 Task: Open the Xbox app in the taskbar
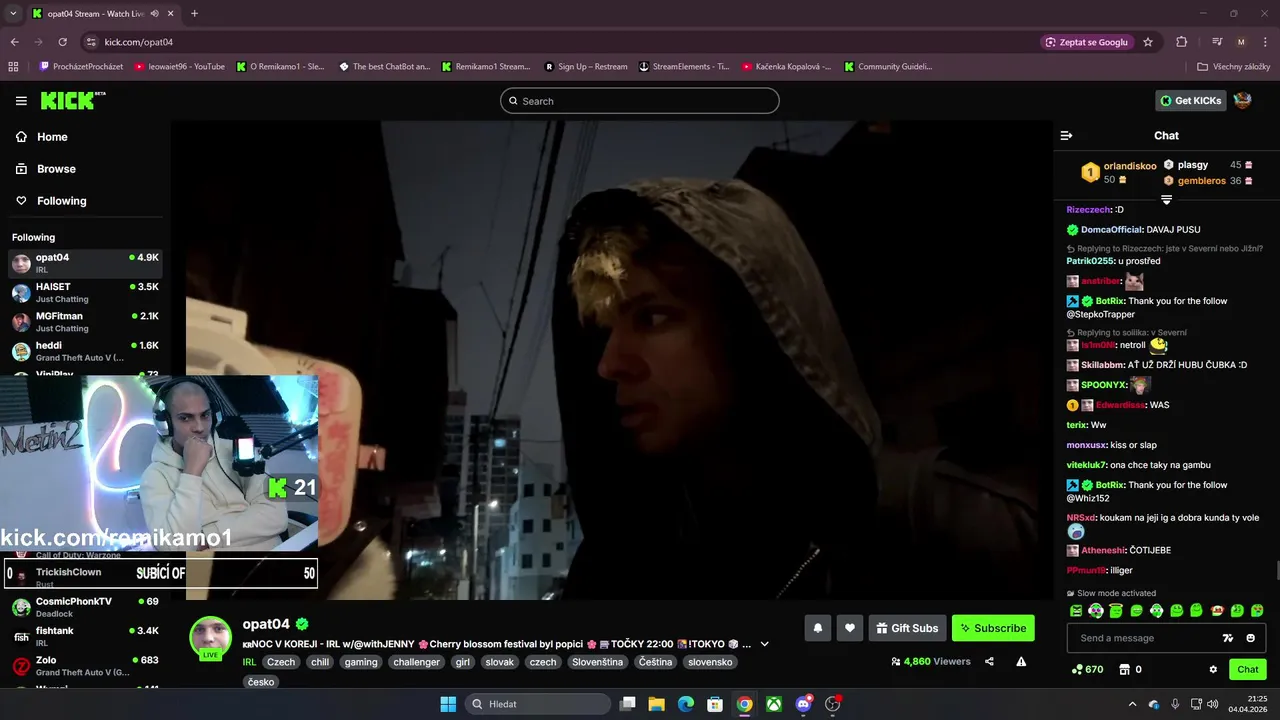(x=774, y=704)
